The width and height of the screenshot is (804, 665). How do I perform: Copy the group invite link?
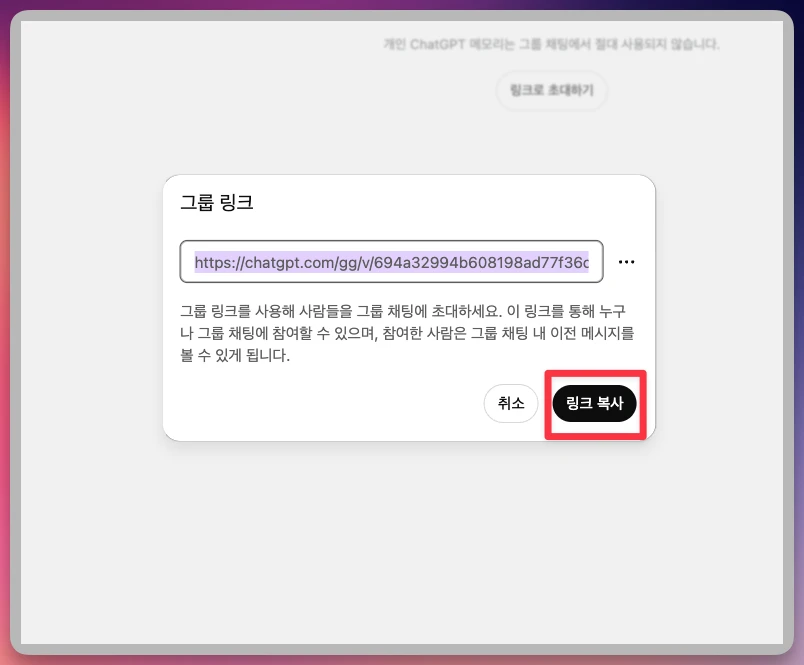tap(594, 403)
